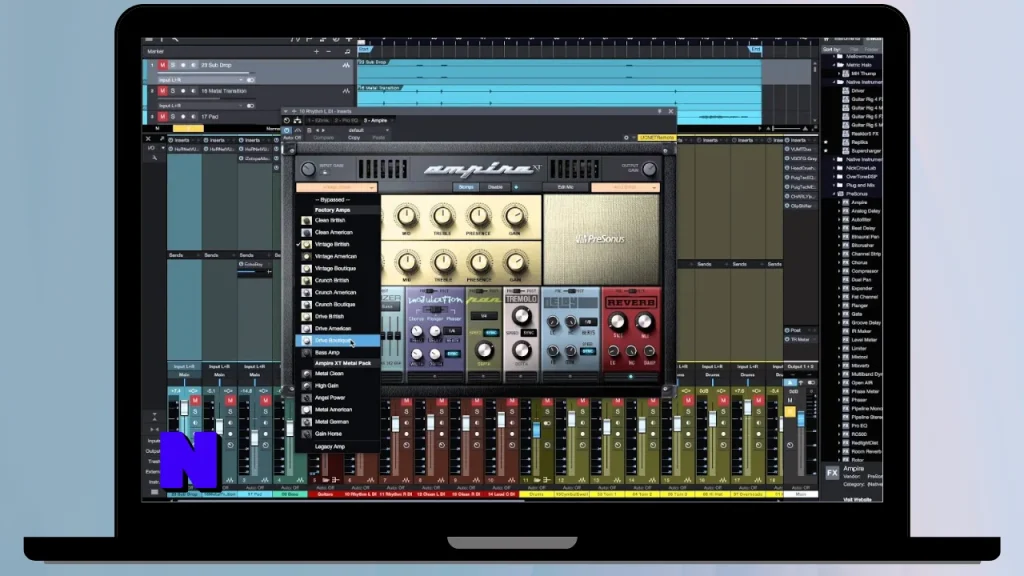
Task: Select Drive Boutique from the amp list
Action: pyautogui.click(x=338, y=341)
